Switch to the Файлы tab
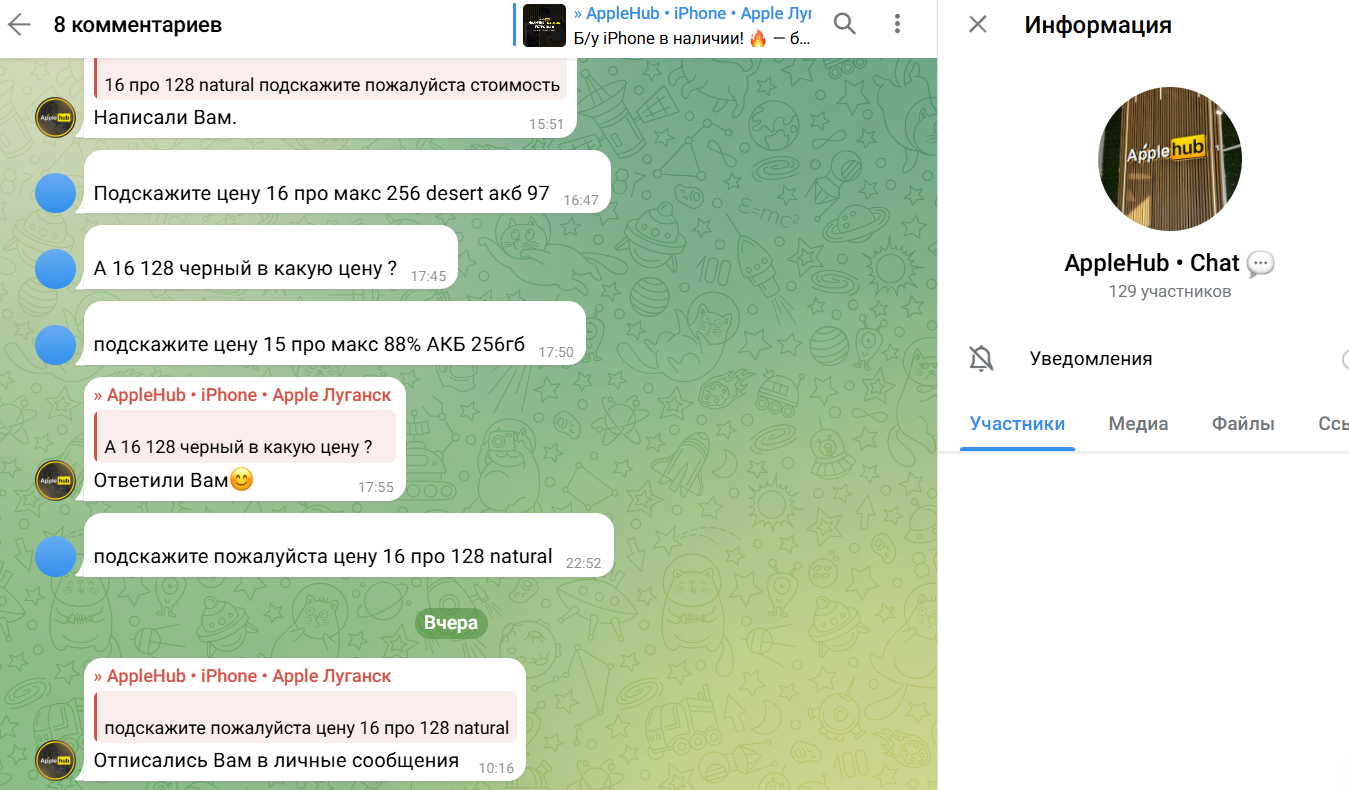Image resolution: width=1349 pixels, height=790 pixels. 1243,424
